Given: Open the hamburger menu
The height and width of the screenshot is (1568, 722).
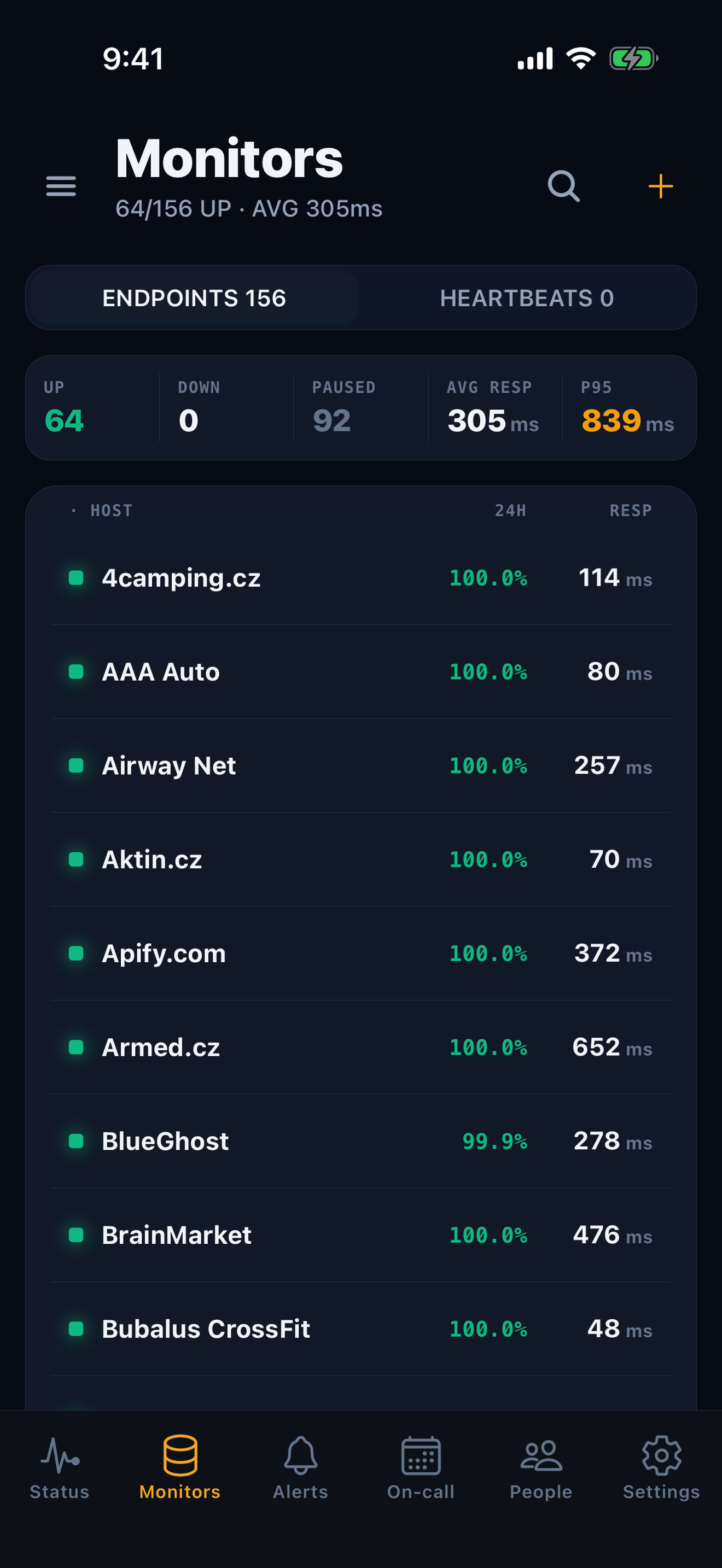Looking at the screenshot, I should (61, 186).
